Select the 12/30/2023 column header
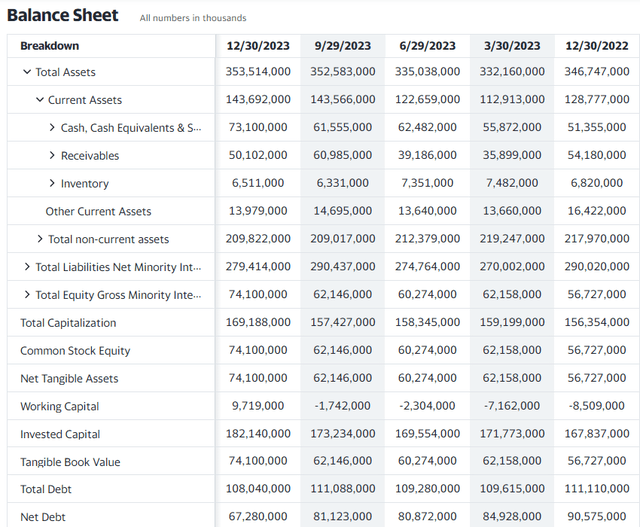 [x=258, y=46]
